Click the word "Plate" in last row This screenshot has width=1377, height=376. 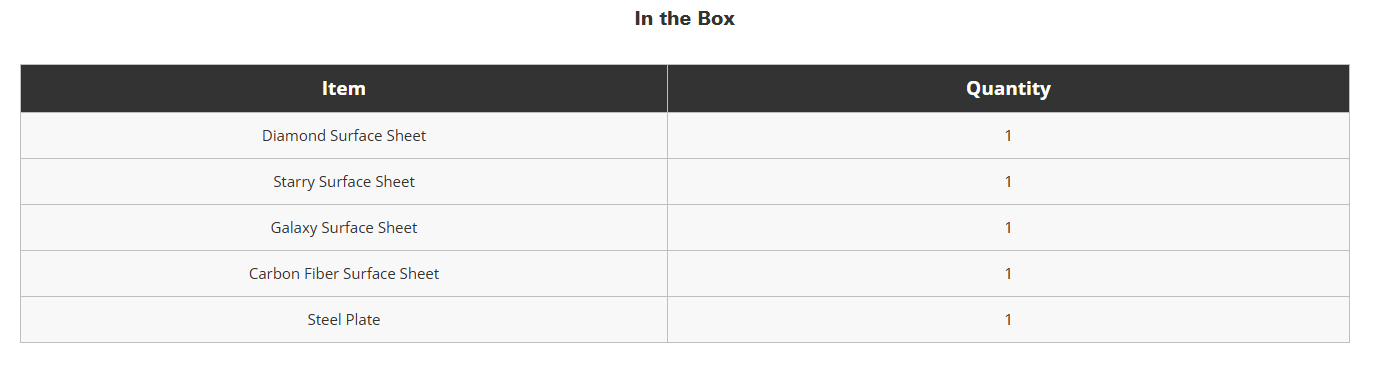coord(362,320)
